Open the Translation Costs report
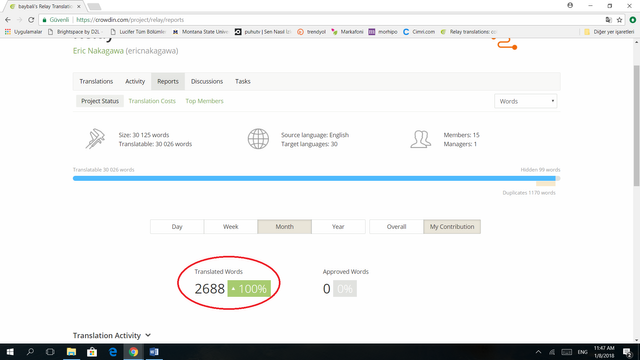 (152, 101)
